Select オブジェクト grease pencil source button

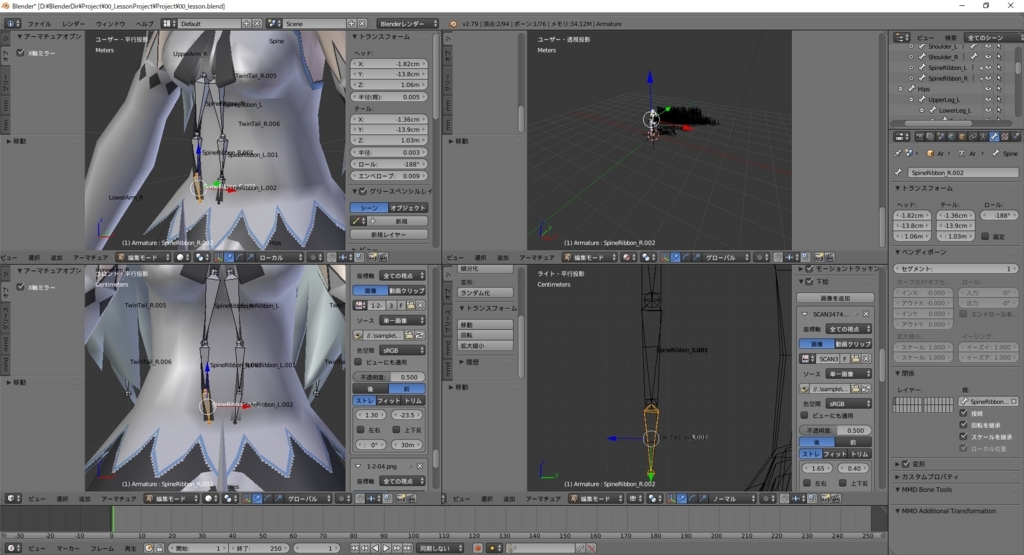click(x=408, y=208)
